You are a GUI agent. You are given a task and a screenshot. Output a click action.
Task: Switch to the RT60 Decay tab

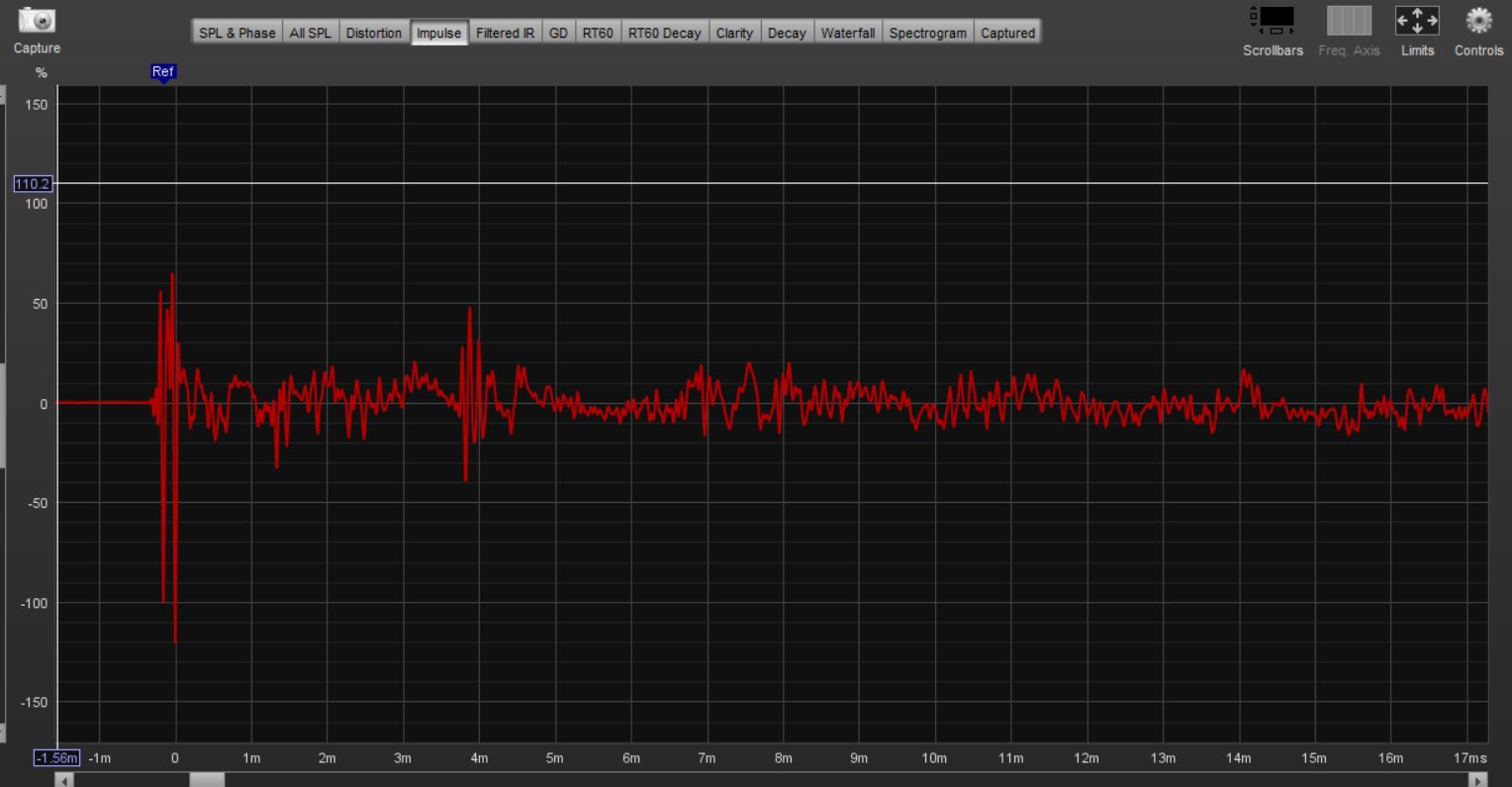(664, 33)
